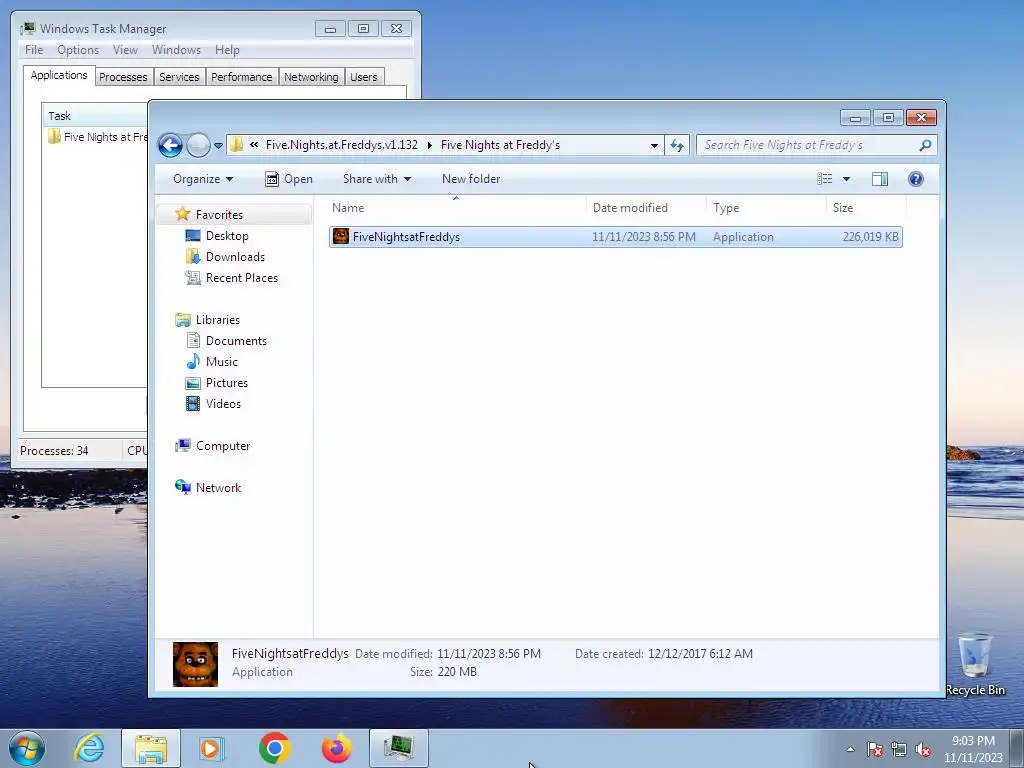Image resolution: width=1024 pixels, height=768 pixels.
Task: Refresh the Five Nights at Freddy's folder
Action: point(677,145)
